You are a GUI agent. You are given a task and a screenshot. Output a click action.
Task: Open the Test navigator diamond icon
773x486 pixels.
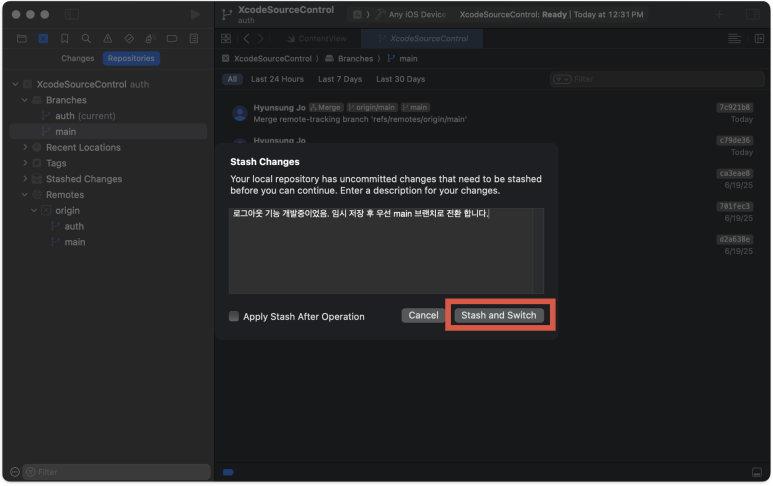tap(129, 38)
